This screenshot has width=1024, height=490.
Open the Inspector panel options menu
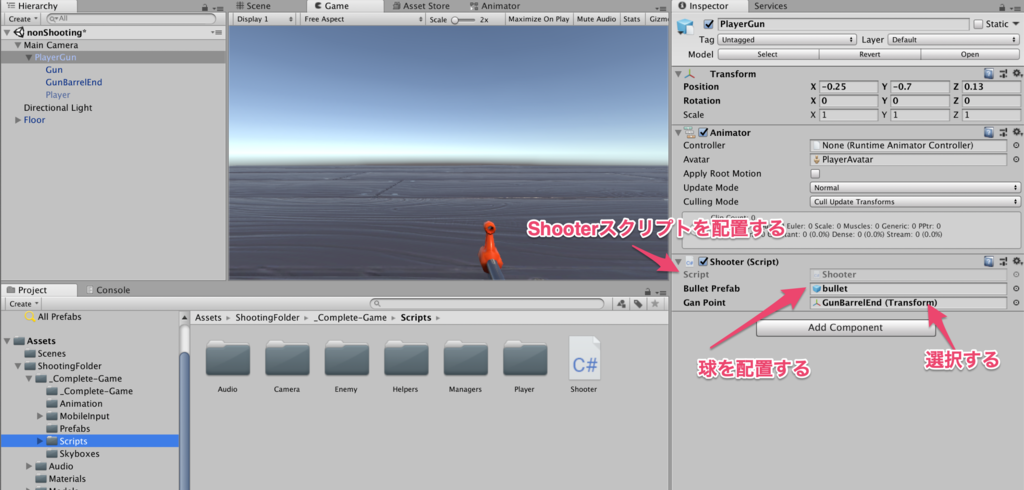(1014, 7)
